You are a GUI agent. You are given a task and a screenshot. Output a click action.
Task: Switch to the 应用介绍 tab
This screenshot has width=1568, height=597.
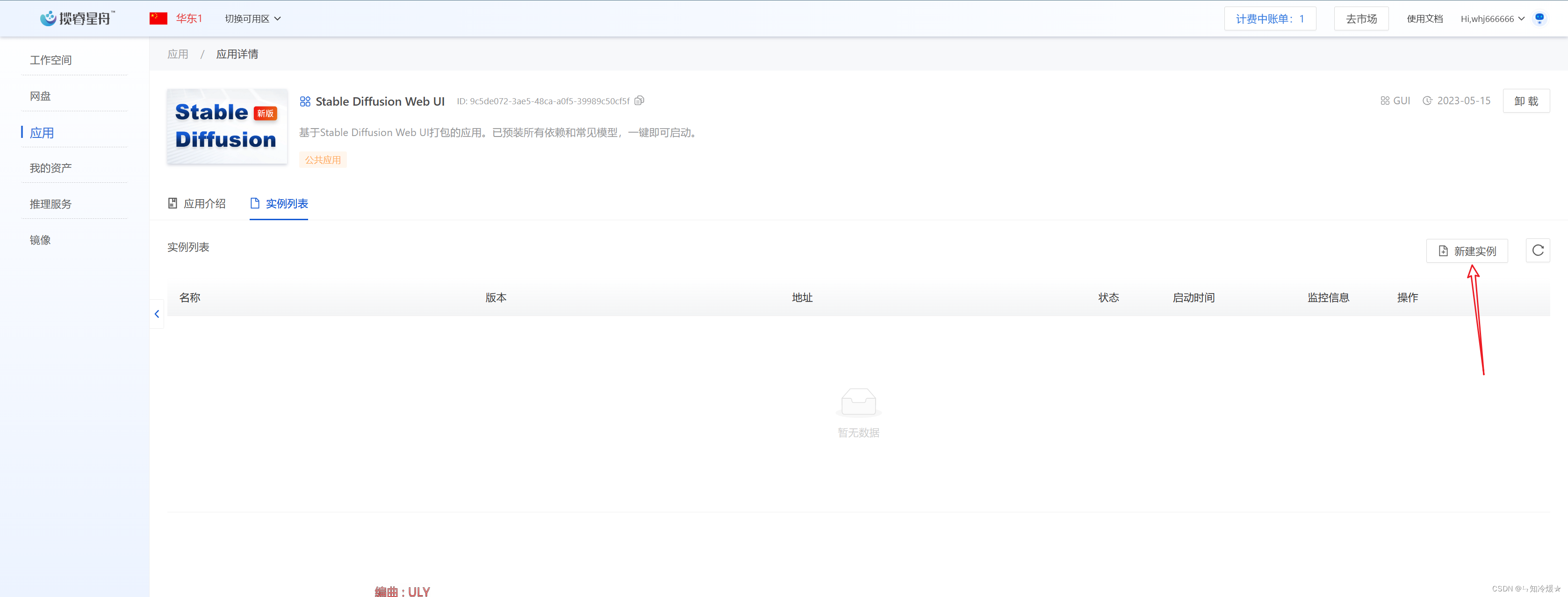coord(197,203)
